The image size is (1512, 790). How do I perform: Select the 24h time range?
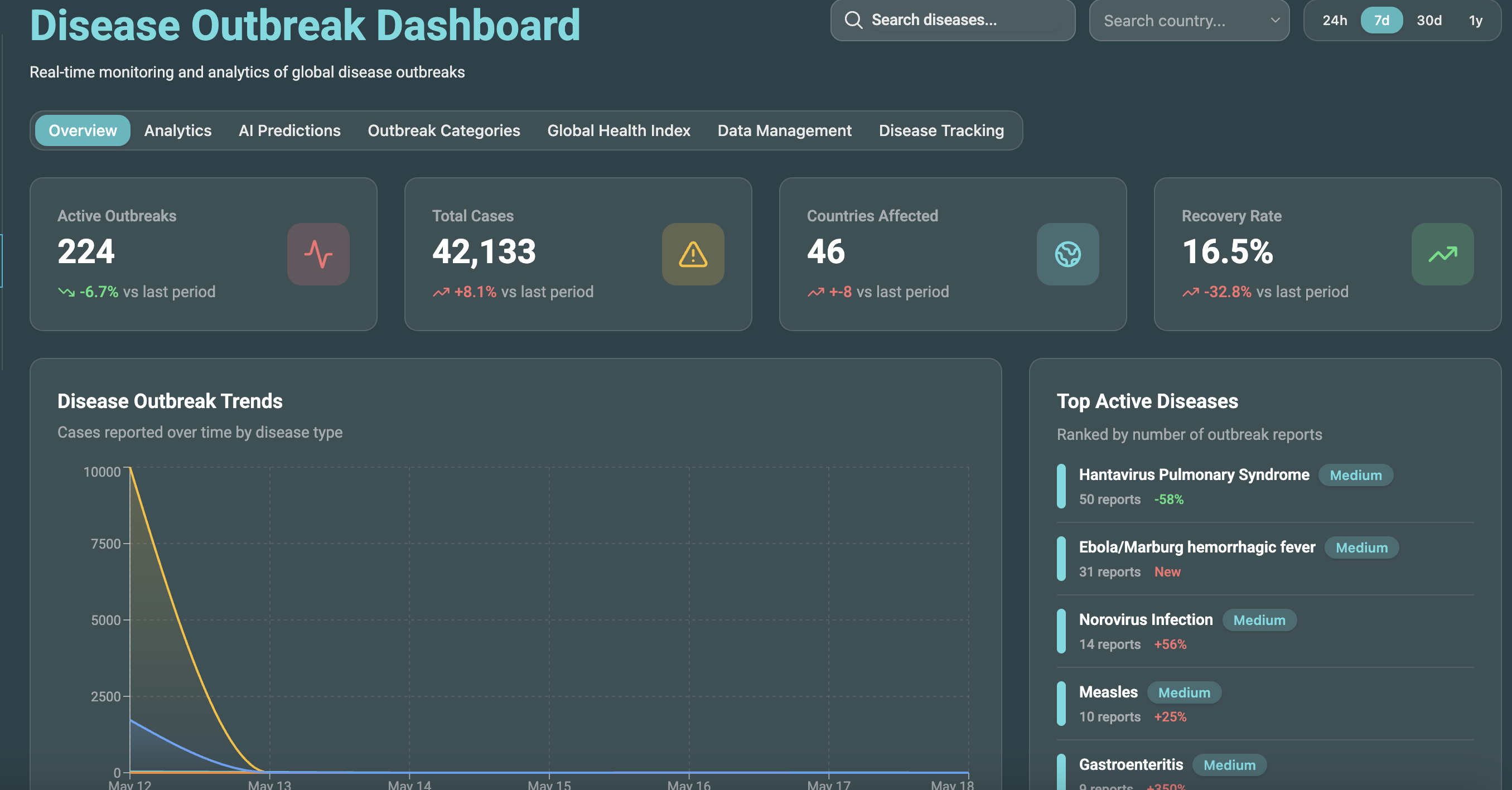coord(1334,21)
